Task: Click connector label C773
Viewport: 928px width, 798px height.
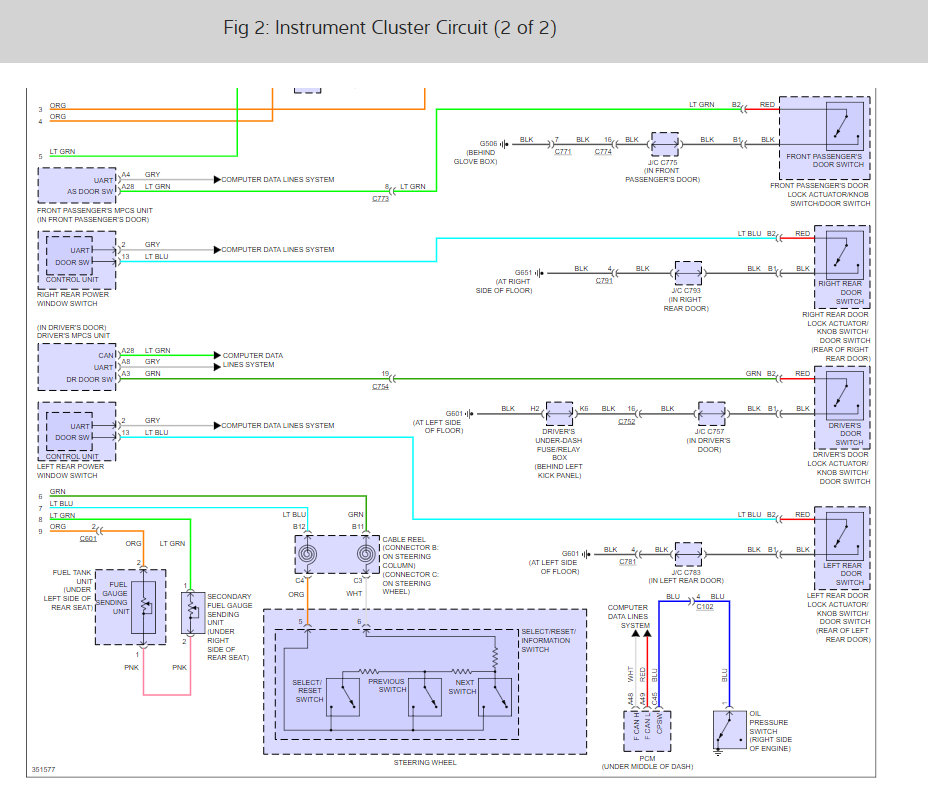Action: pyautogui.click(x=381, y=198)
